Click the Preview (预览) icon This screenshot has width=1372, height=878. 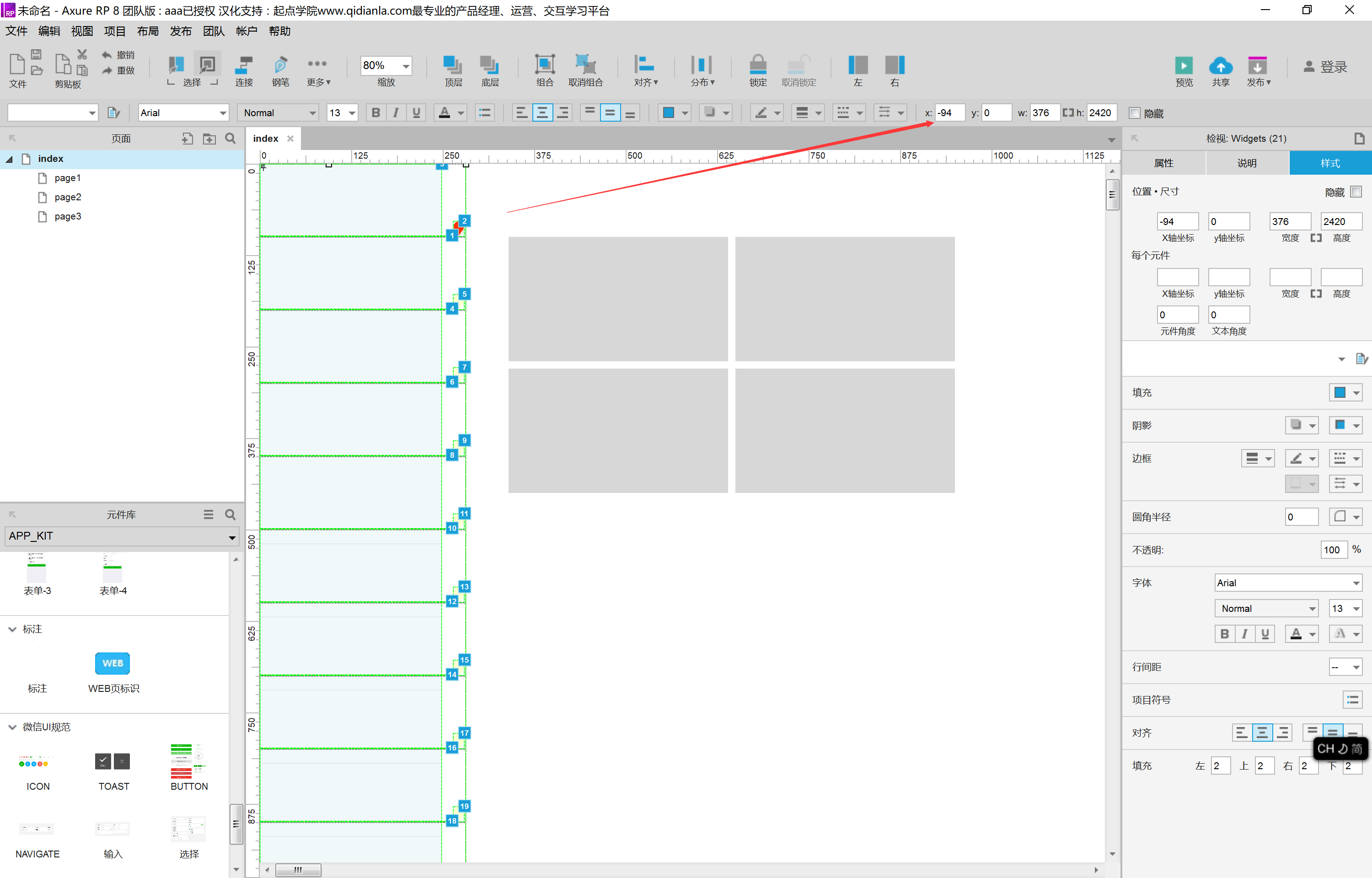(x=1183, y=65)
